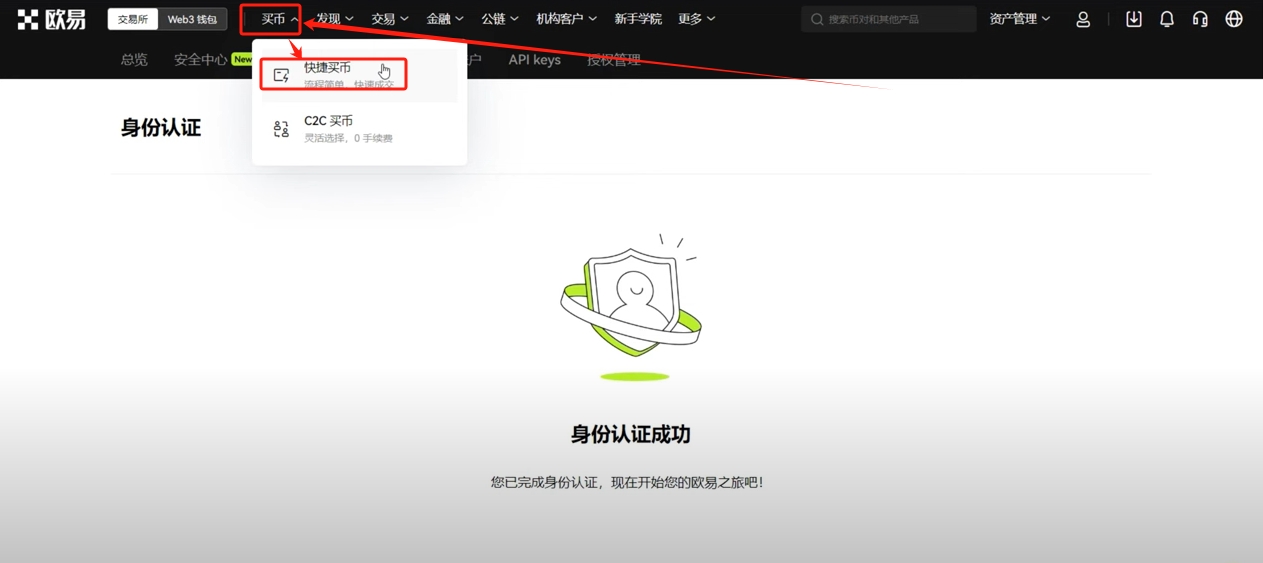Click the search magnifier icon
The width and height of the screenshot is (1263, 563).
coord(817,19)
